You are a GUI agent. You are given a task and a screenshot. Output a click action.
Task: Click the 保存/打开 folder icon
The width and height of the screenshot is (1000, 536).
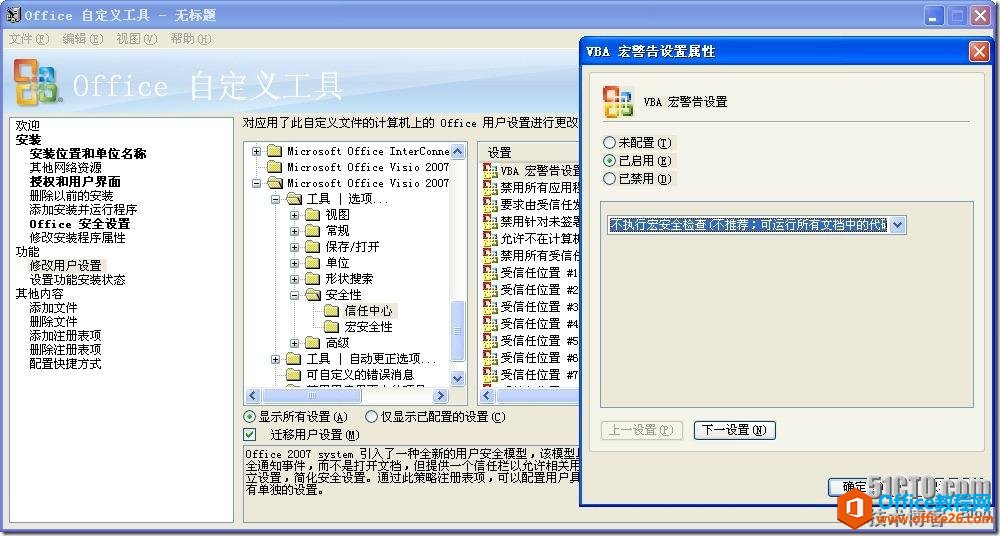pyautogui.click(x=312, y=247)
